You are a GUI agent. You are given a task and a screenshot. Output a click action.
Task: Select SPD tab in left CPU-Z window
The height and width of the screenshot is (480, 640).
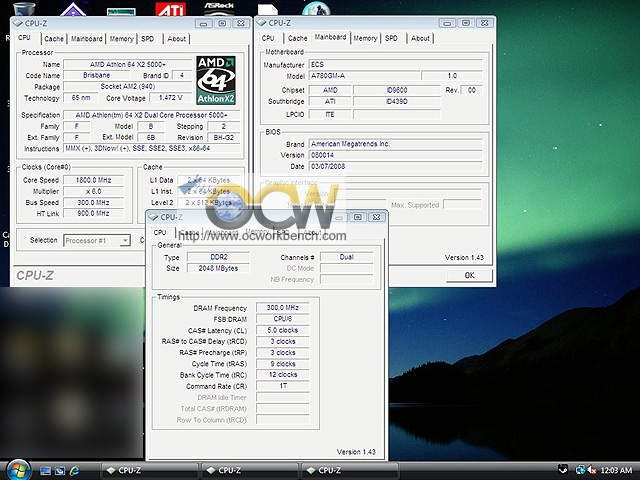(x=148, y=39)
